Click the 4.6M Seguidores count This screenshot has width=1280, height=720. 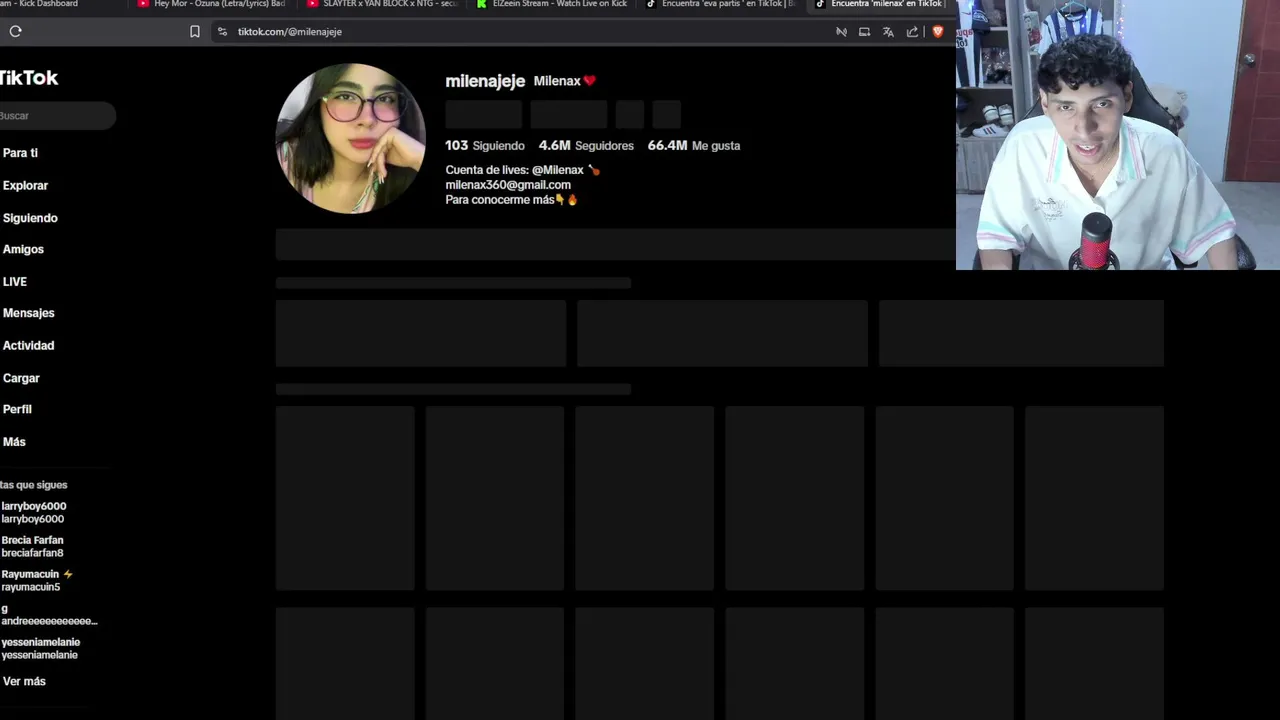586,145
